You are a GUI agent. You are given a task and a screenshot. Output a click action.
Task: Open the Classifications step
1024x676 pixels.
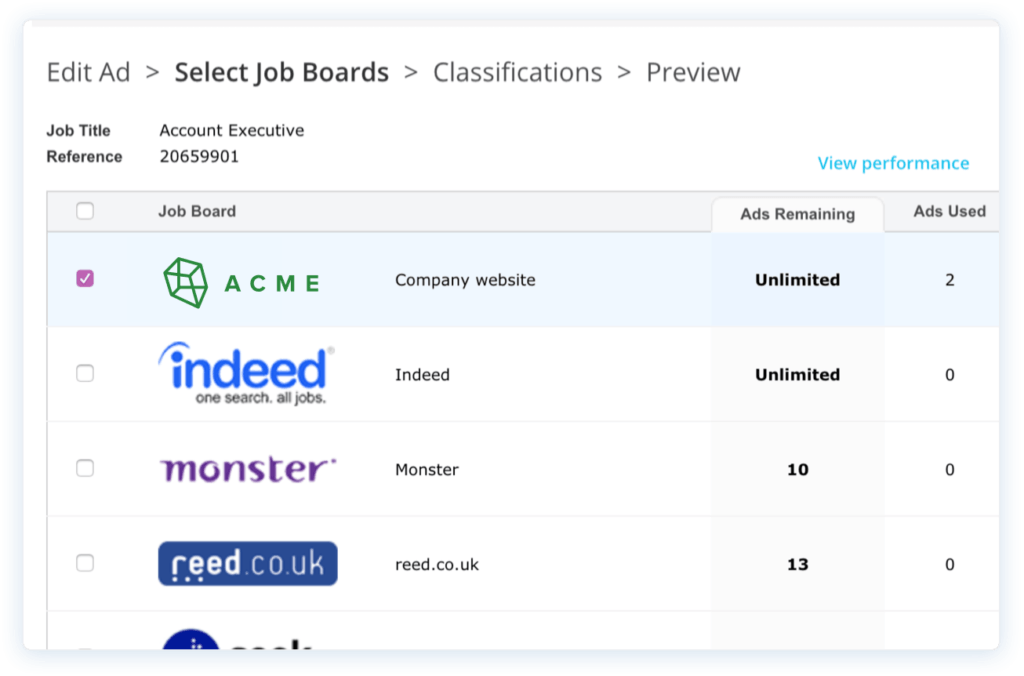click(517, 72)
